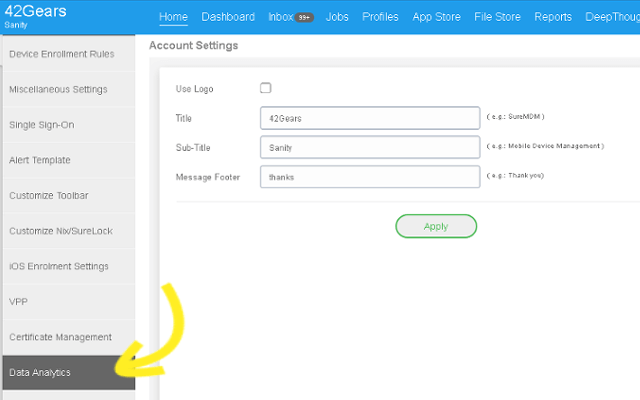This screenshot has width=640, height=400.
Task: Switch to the Jobs tab
Action: point(337,17)
